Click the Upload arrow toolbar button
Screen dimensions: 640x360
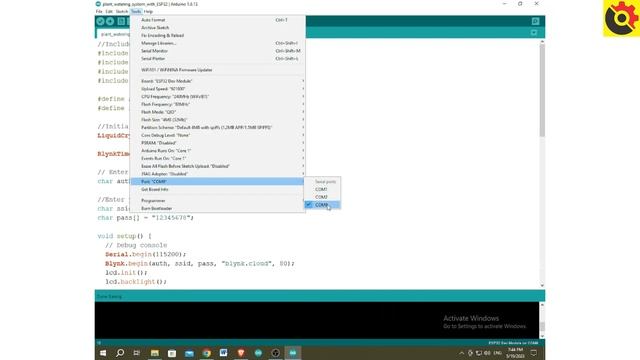point(110,21)
